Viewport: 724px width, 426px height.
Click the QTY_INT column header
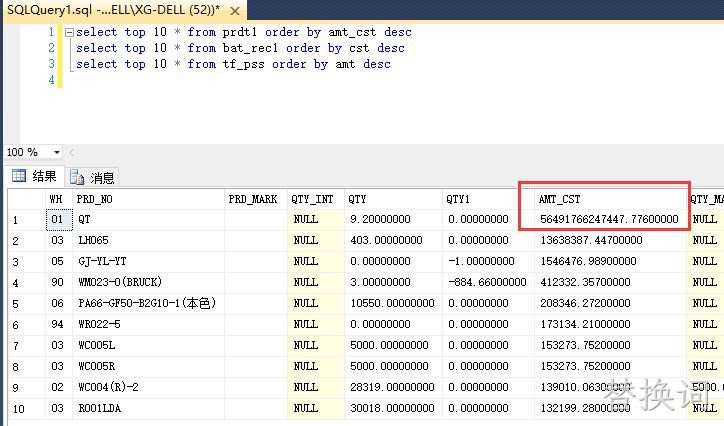coord(315,199)
